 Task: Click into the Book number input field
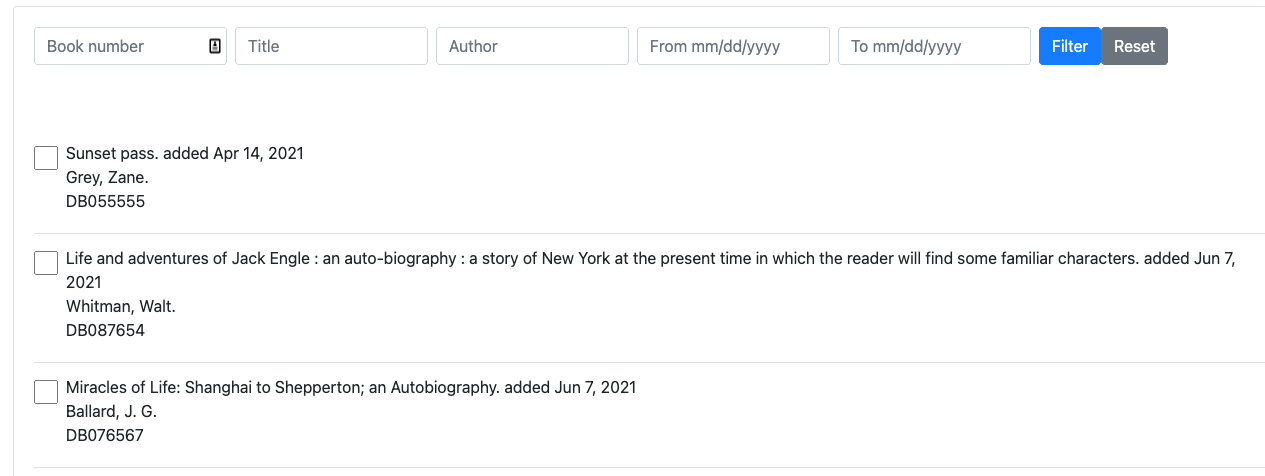pyautogui.click(x=120, y=46)
